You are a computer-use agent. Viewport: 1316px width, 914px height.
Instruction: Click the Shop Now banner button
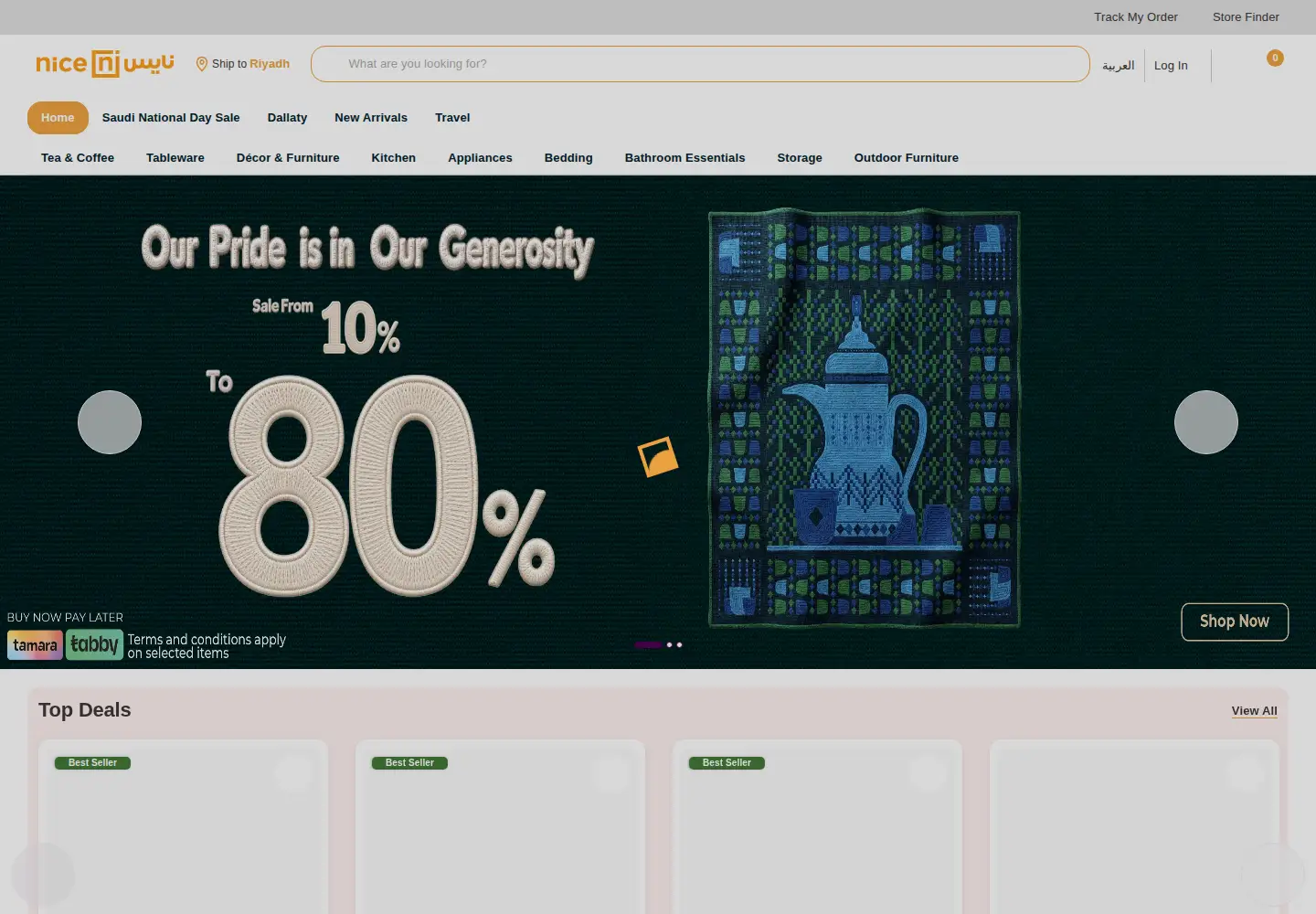[1235, 622]
